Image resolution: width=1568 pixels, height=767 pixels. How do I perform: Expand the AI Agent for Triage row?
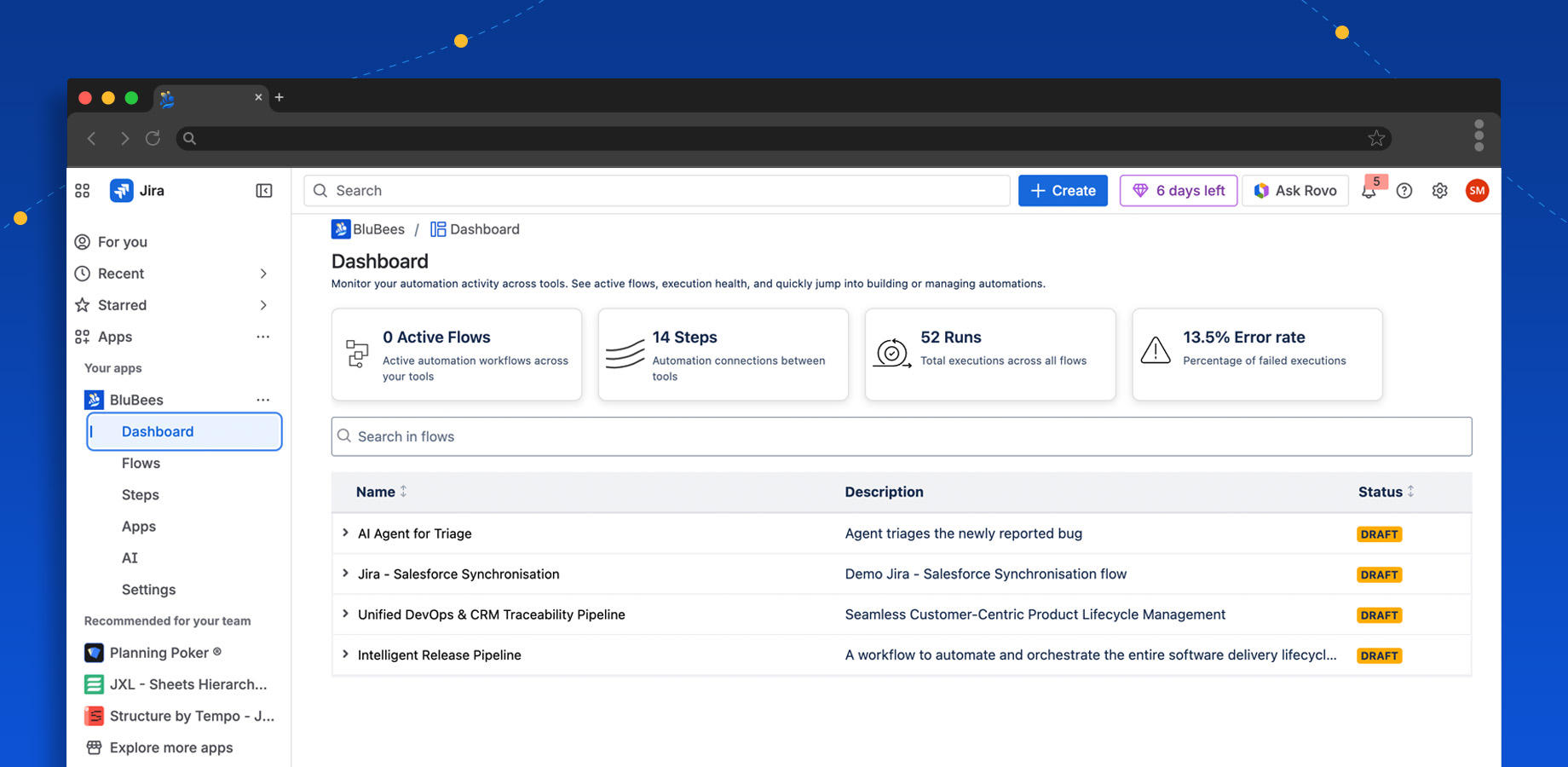click(345, 533)
